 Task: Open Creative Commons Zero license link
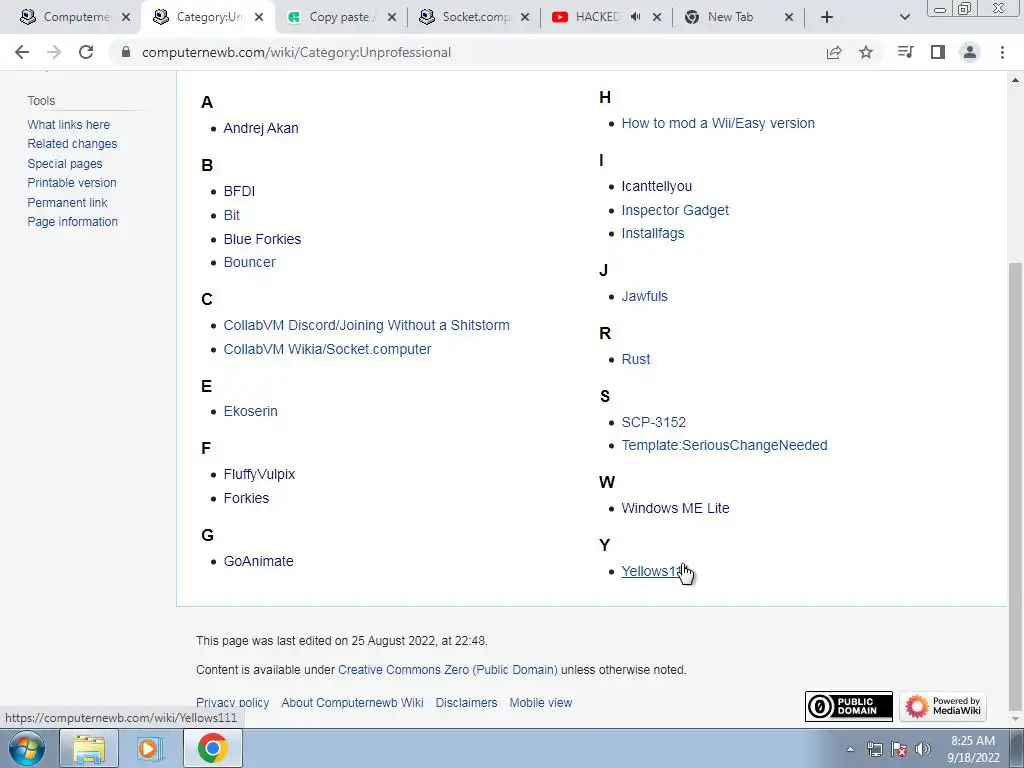point(447,670)
